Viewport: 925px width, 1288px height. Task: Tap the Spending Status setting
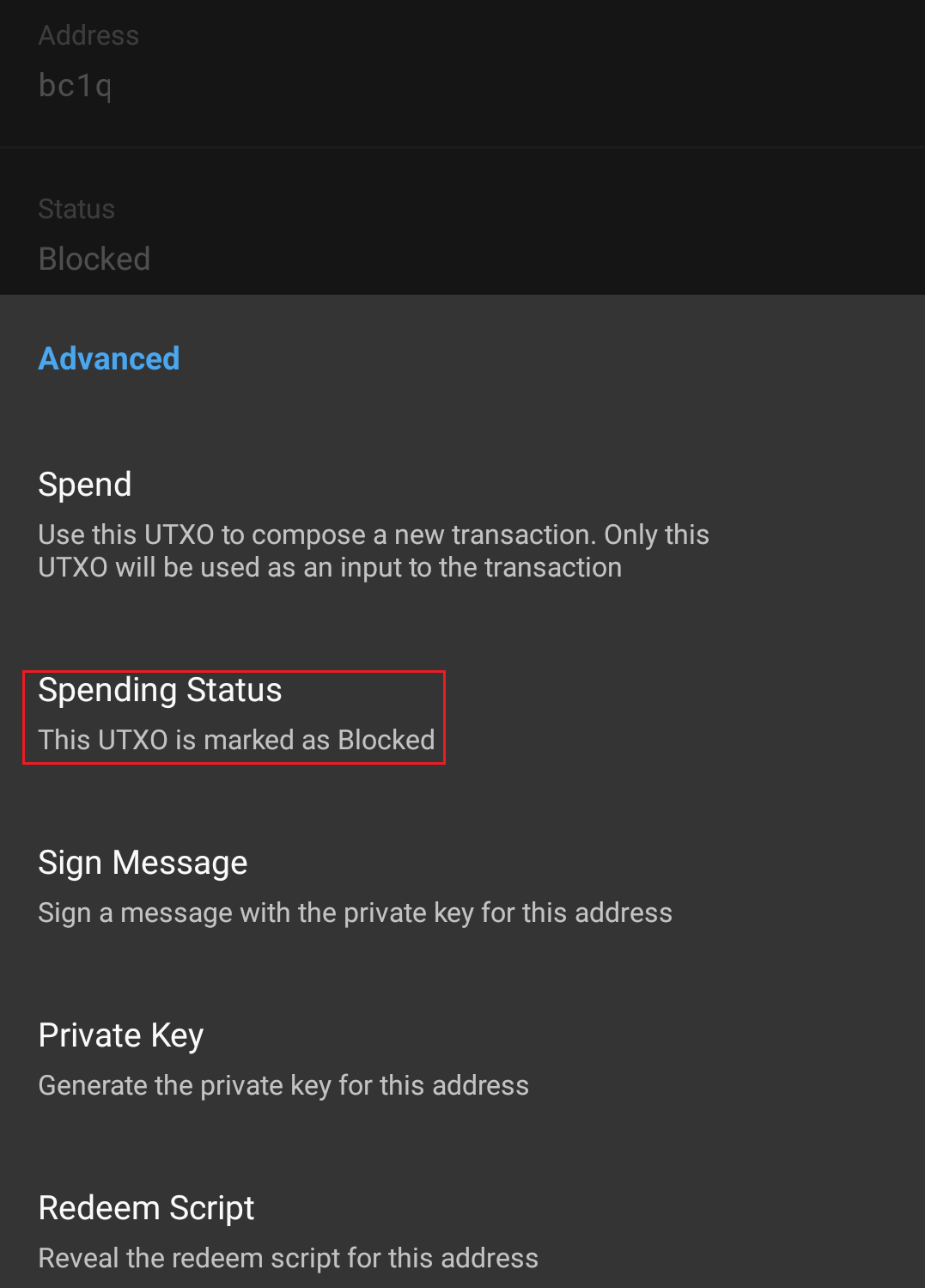point(462,715)
